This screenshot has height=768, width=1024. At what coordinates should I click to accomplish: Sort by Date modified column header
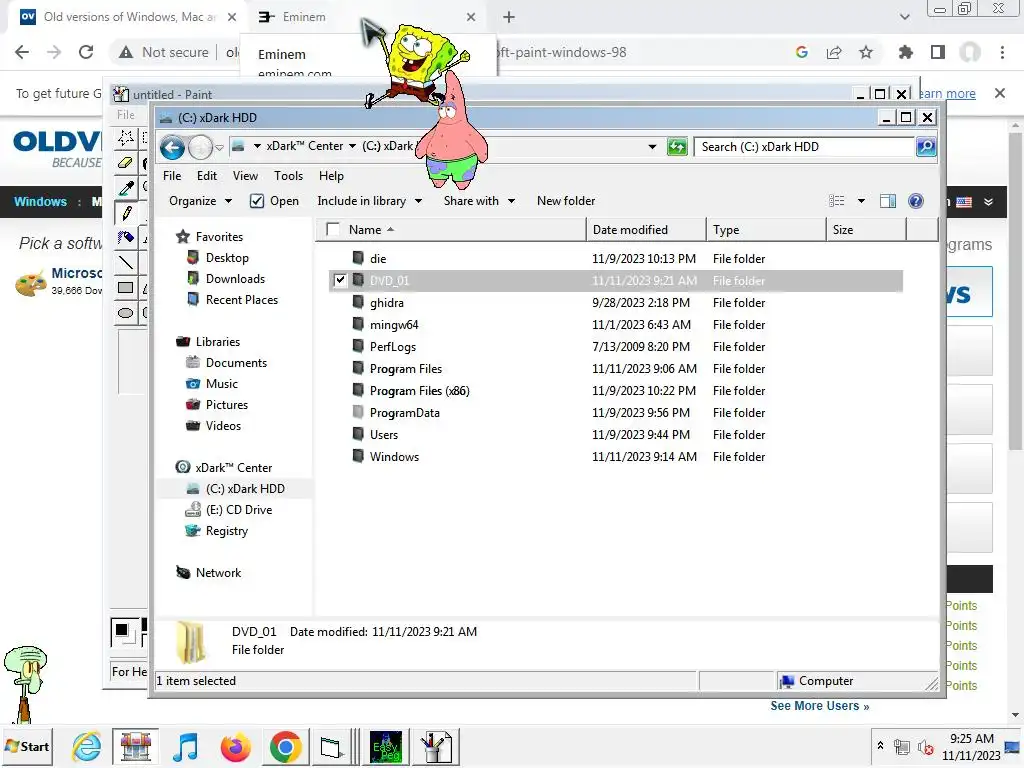tap(646, 229)
